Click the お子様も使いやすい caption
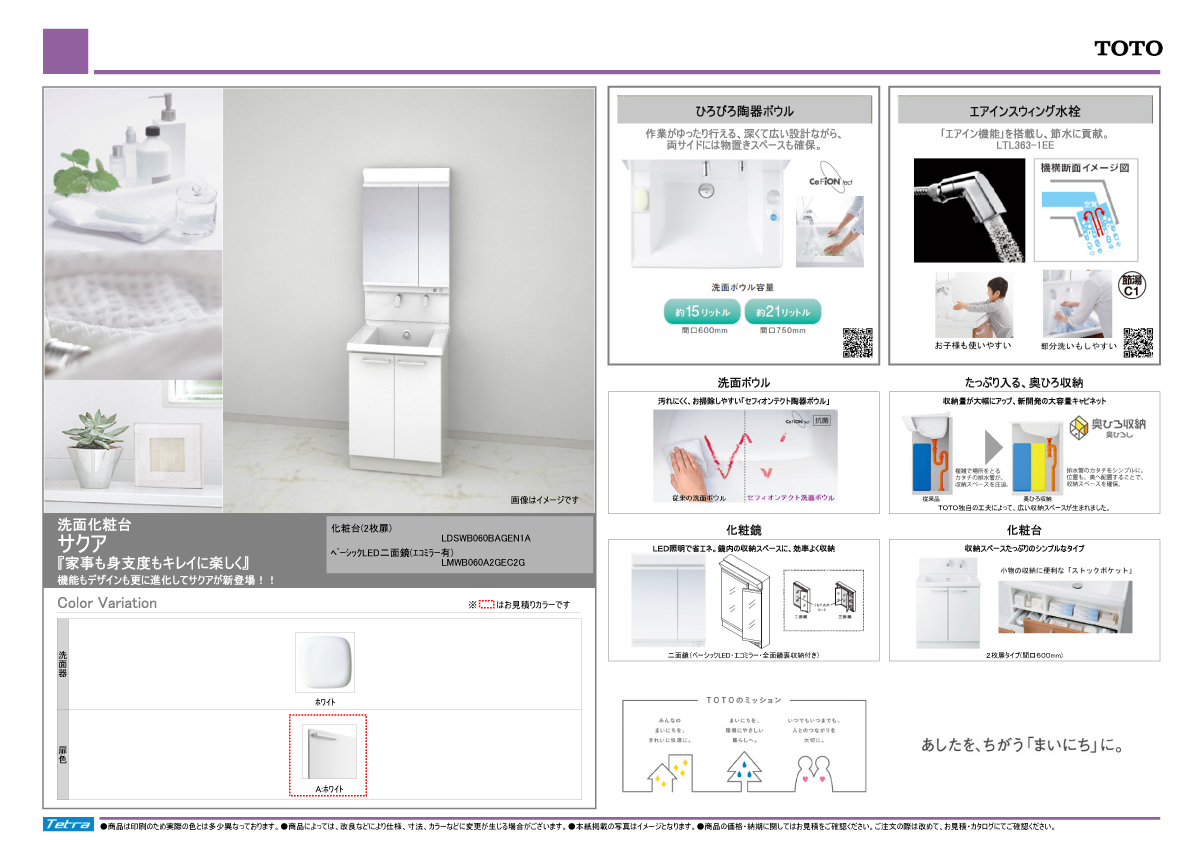1191x842 pixels. tap(973, 345)
